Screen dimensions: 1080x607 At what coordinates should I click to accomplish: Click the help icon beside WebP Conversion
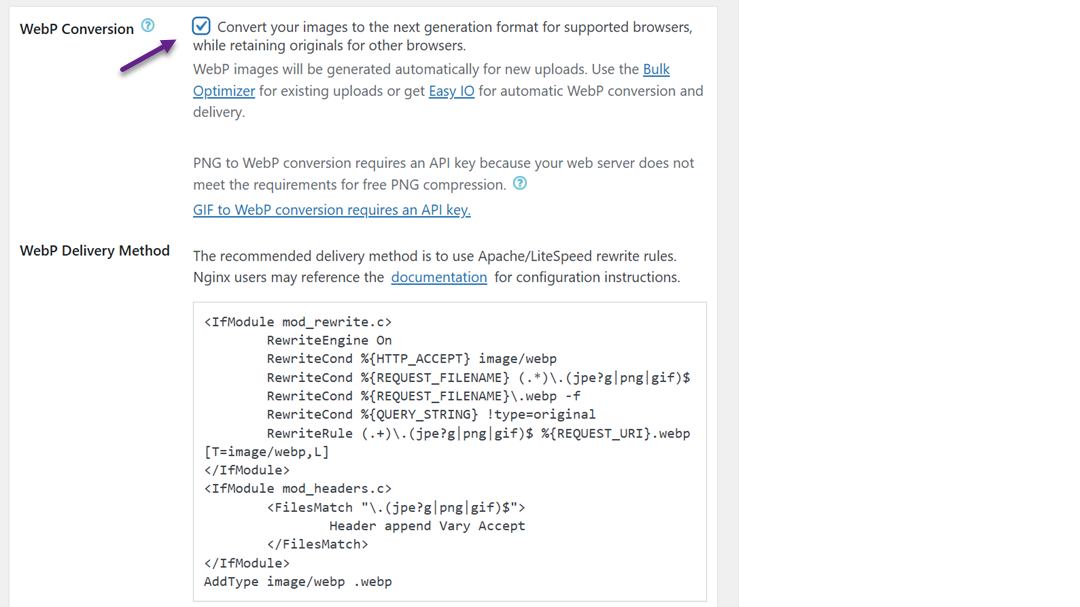[148, 26]
